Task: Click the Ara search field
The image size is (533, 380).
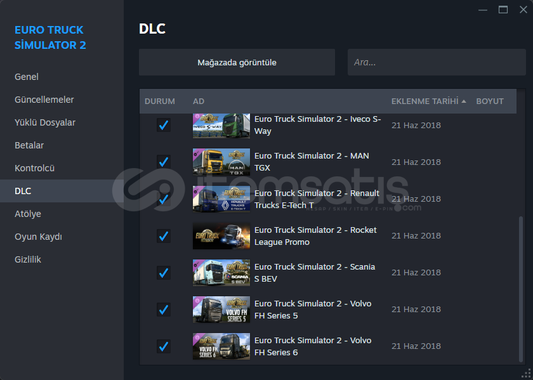Action: point(436,62)
